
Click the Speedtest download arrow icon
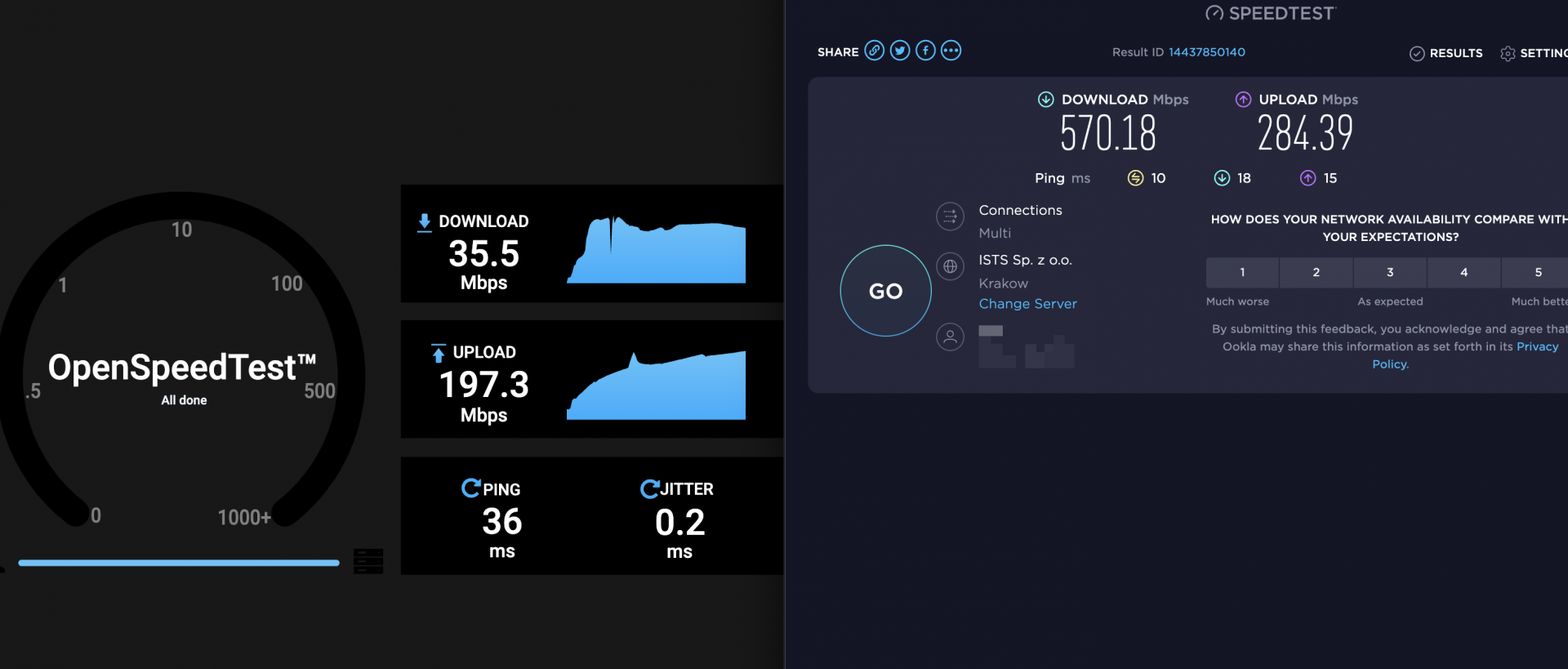pyautogui.click(x=1045, y=100)
